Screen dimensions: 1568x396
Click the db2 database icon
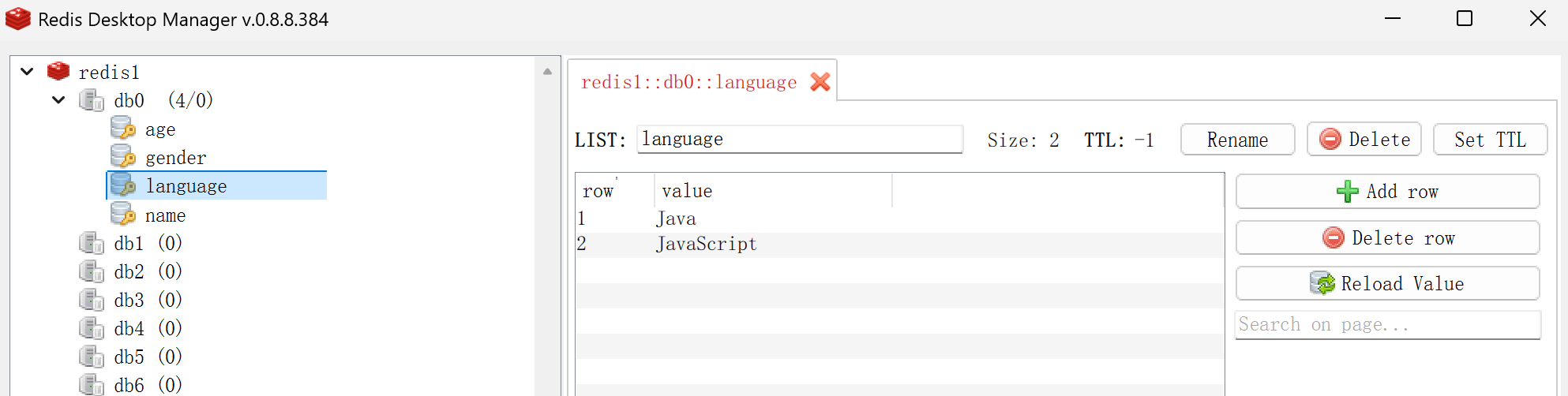point(92,271)
